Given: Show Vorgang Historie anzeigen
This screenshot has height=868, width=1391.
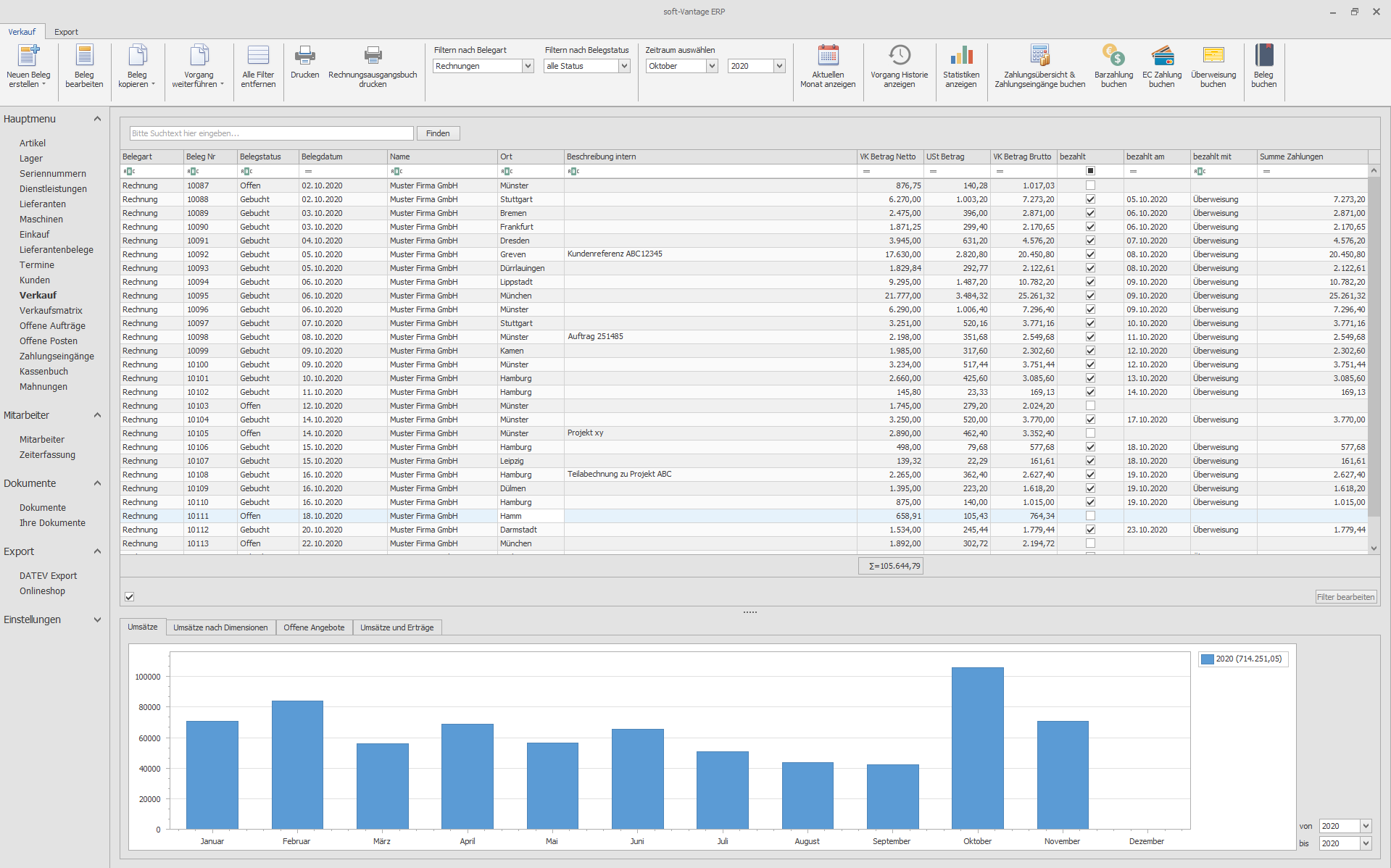Looking at the screenshot, I should [899, 56].
